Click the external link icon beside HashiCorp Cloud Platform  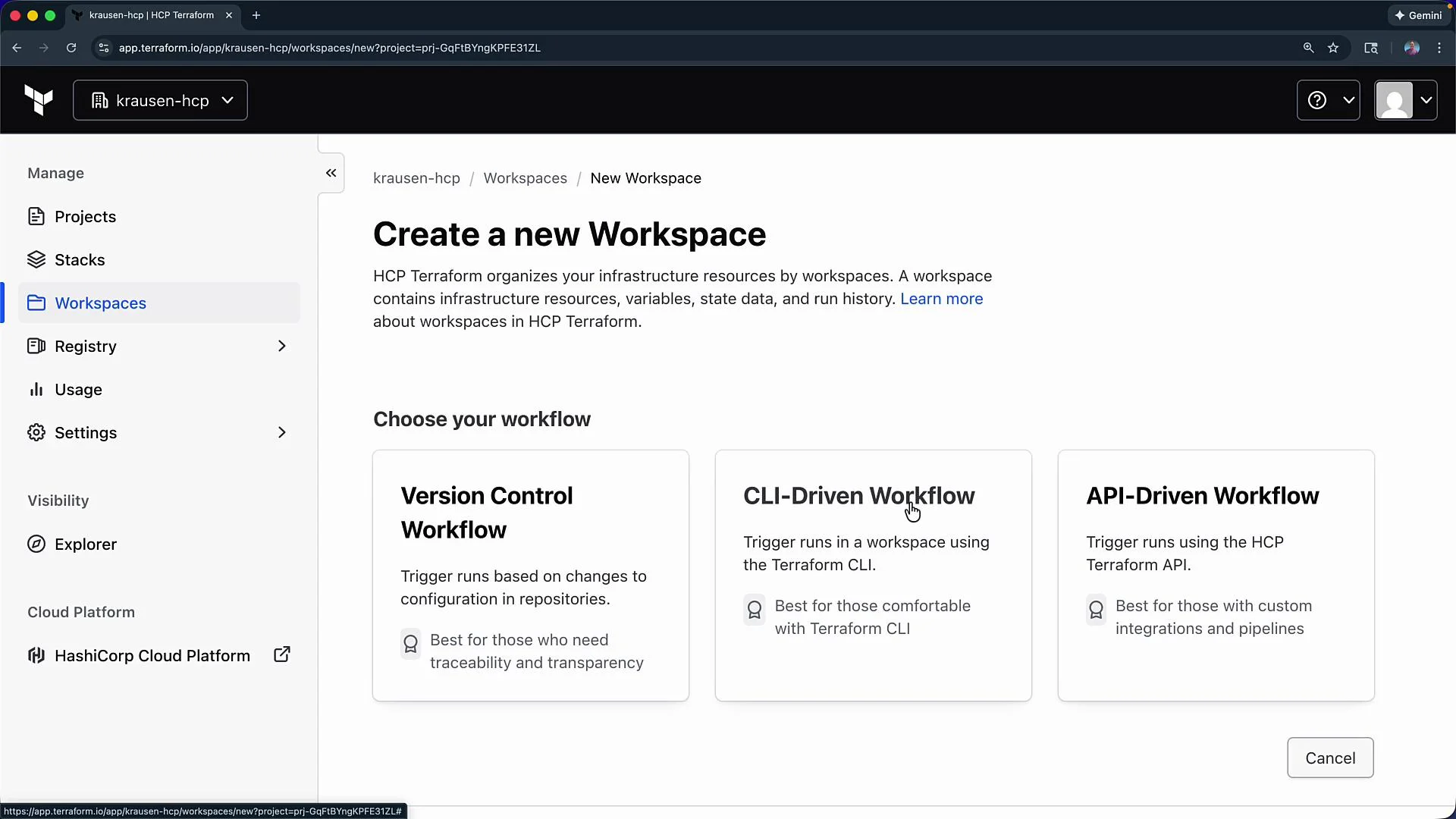pyautogui.click(x=282, y=654)
